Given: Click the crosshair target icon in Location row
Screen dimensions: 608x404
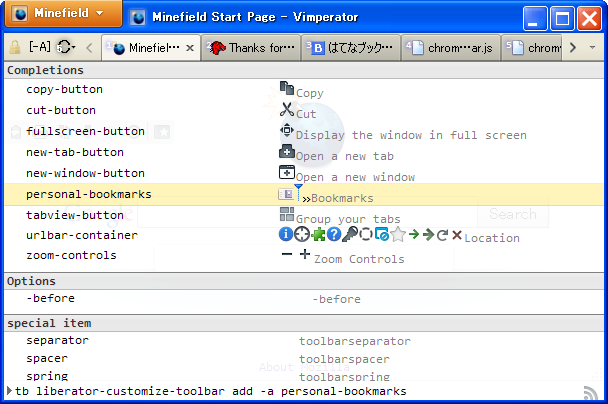Looking at the screenshot, I should pos(302,234).
